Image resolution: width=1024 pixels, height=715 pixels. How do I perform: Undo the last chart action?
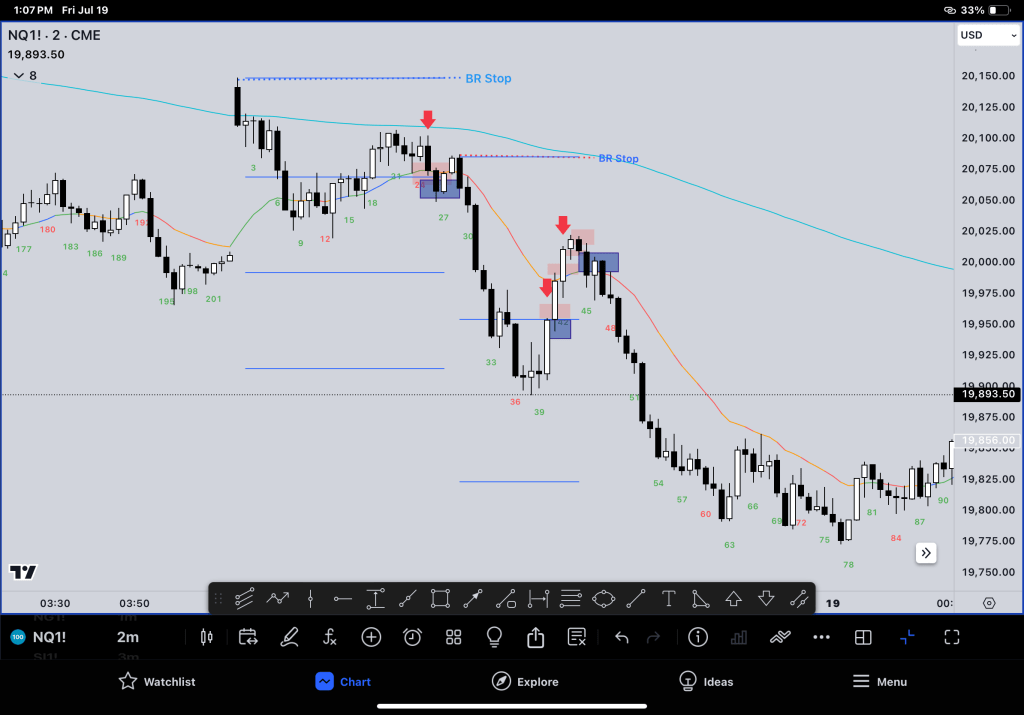pyautogui.click(x=621, y=637)
